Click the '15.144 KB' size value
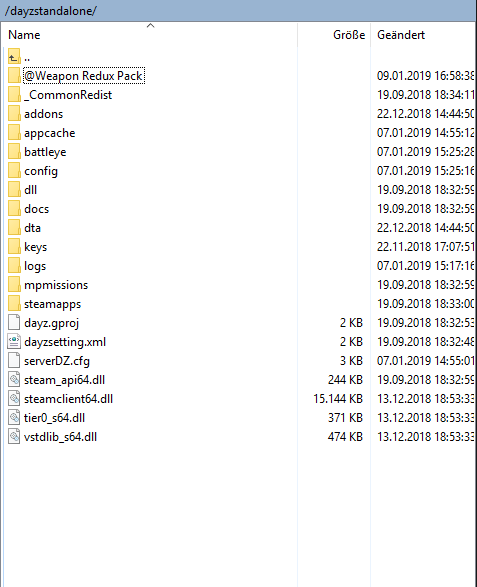Viewport: 477px width, 587px height. pos(338,399)
